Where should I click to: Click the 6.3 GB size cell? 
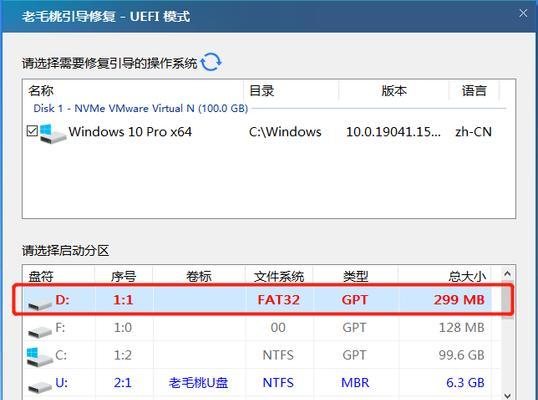(465, 382)
